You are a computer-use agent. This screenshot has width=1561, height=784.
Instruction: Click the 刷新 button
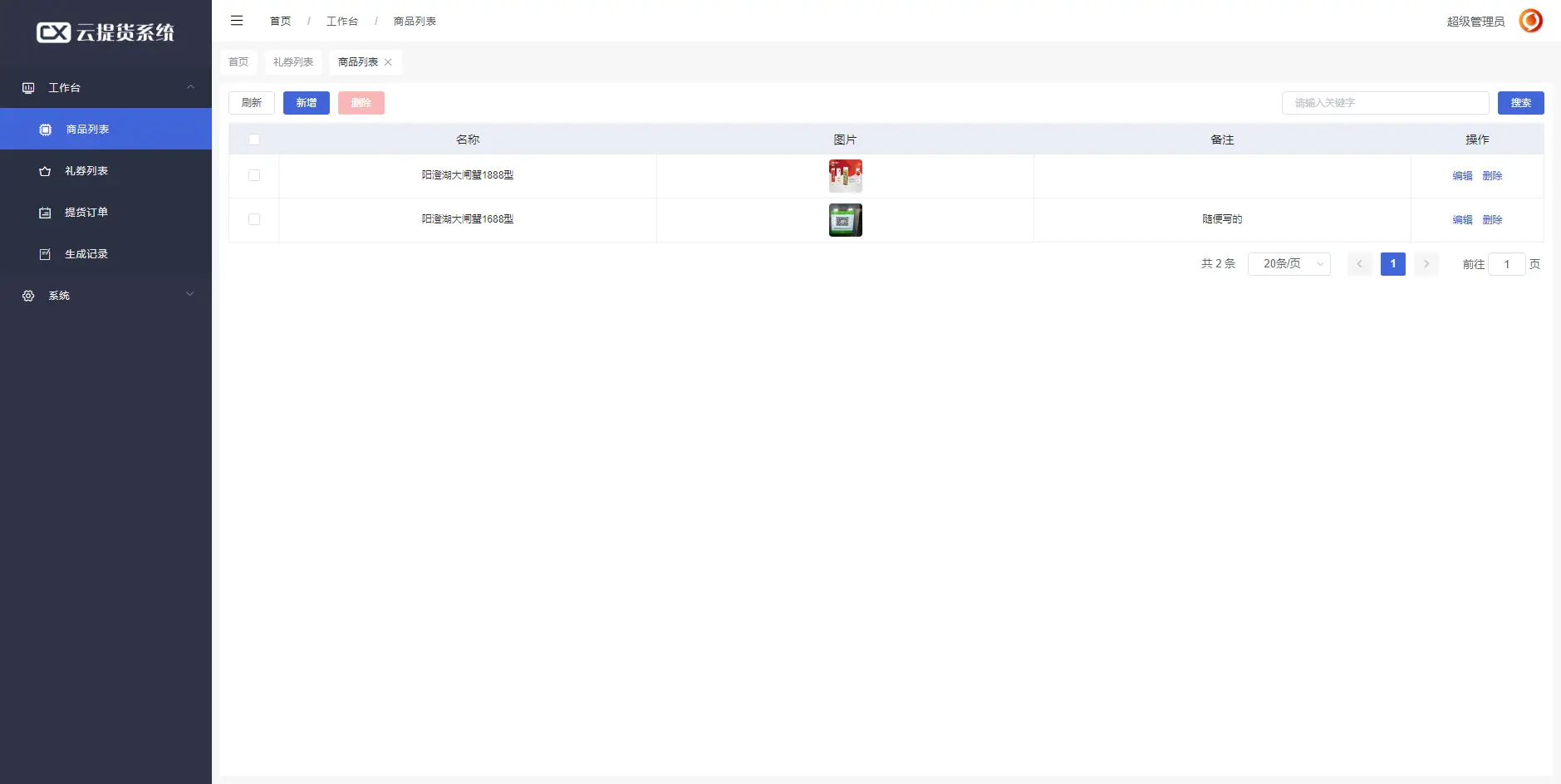[x=252, y=103]
